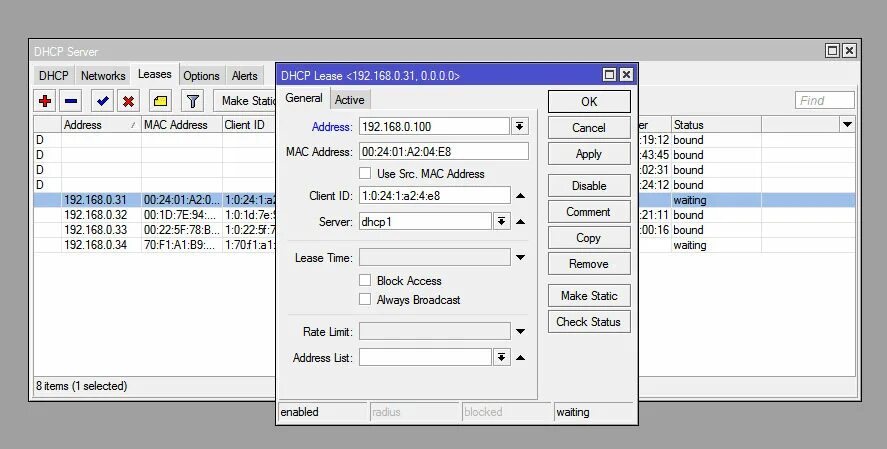887x449 pixels.
Task: Toggle Use Src. MAC Address checkbox
Action: point(365,173)
